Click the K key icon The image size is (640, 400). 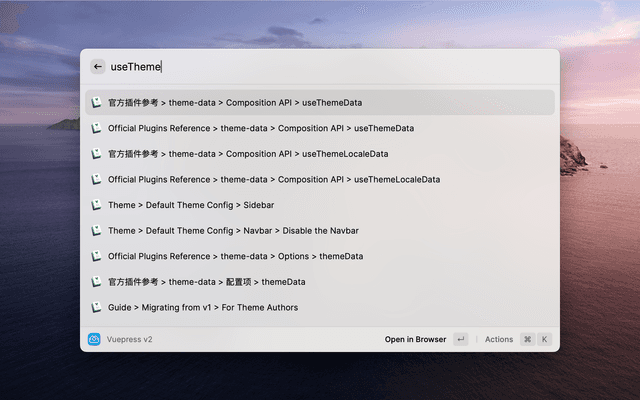click(545, 339)
